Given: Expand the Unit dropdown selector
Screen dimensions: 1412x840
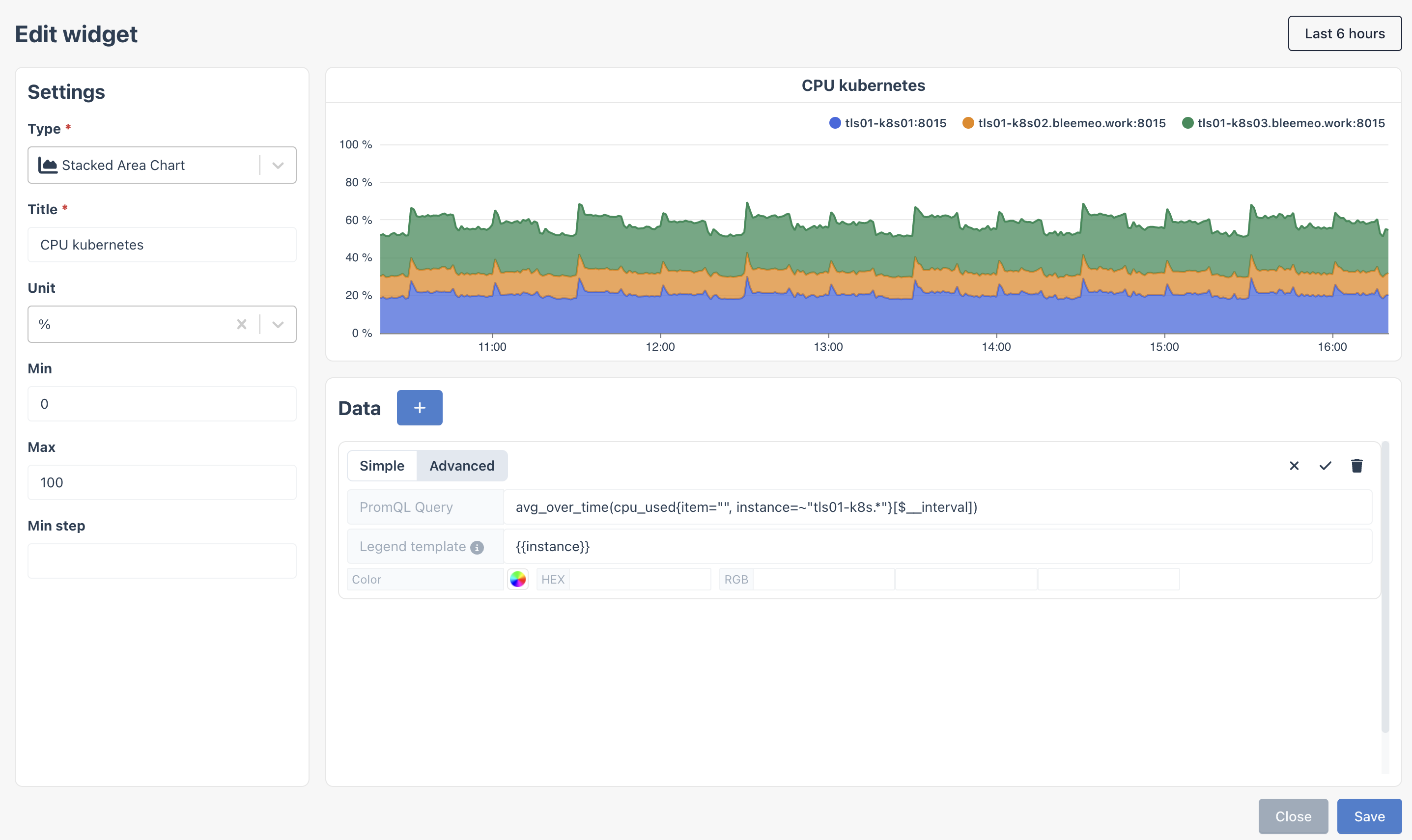Looking at the screenshot, I should [278, 323].
